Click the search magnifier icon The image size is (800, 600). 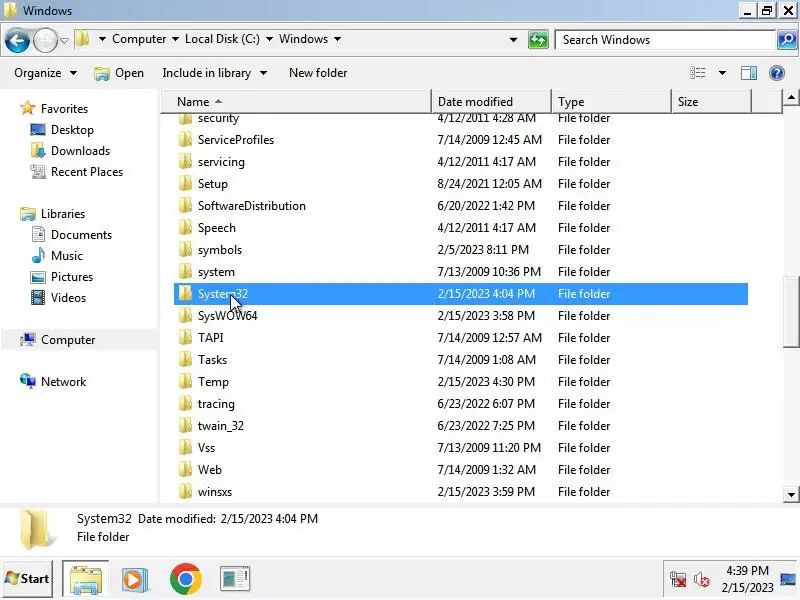click(787, 40)
